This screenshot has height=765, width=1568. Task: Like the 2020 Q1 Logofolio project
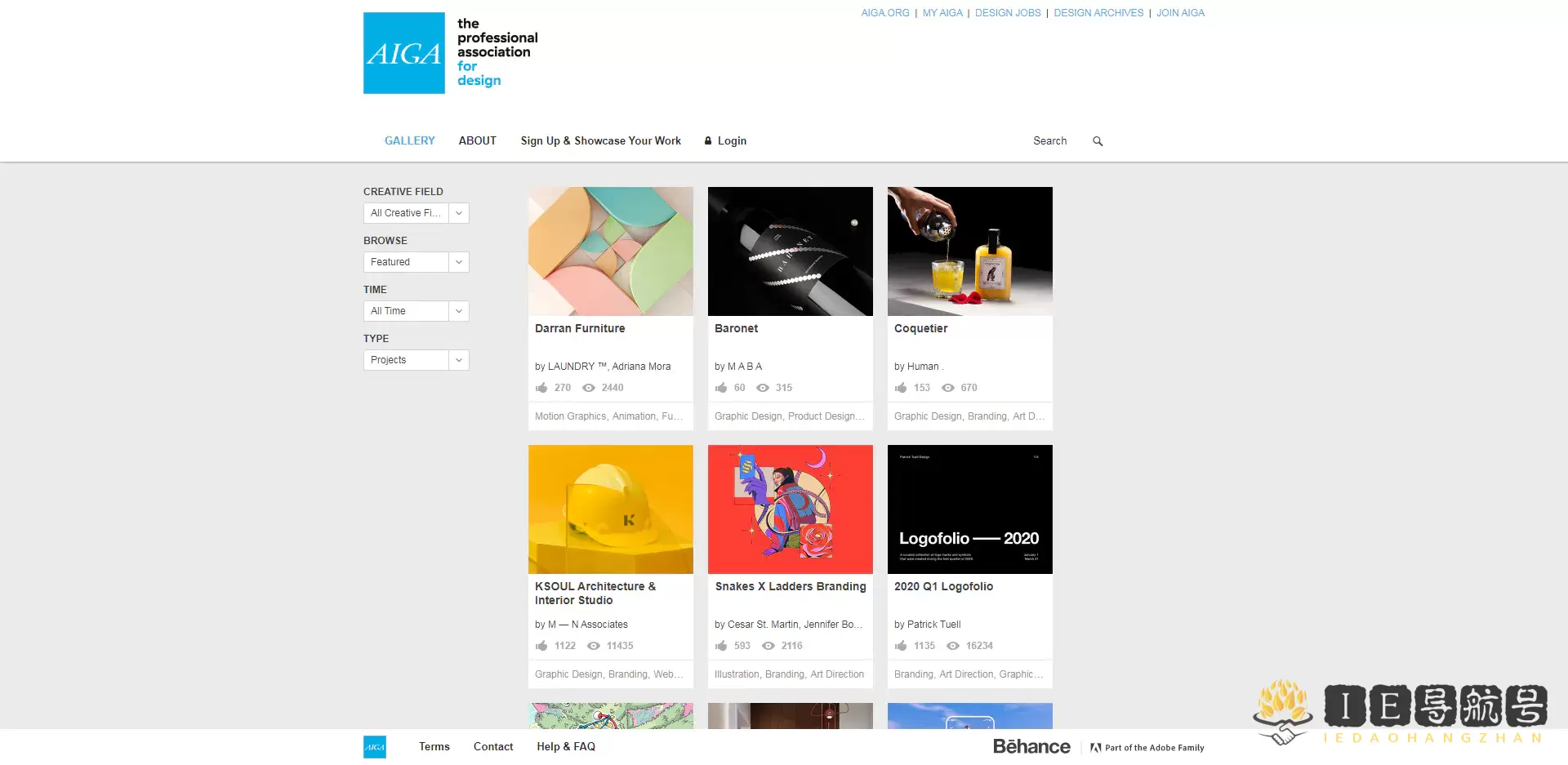(x=902, y=646)
